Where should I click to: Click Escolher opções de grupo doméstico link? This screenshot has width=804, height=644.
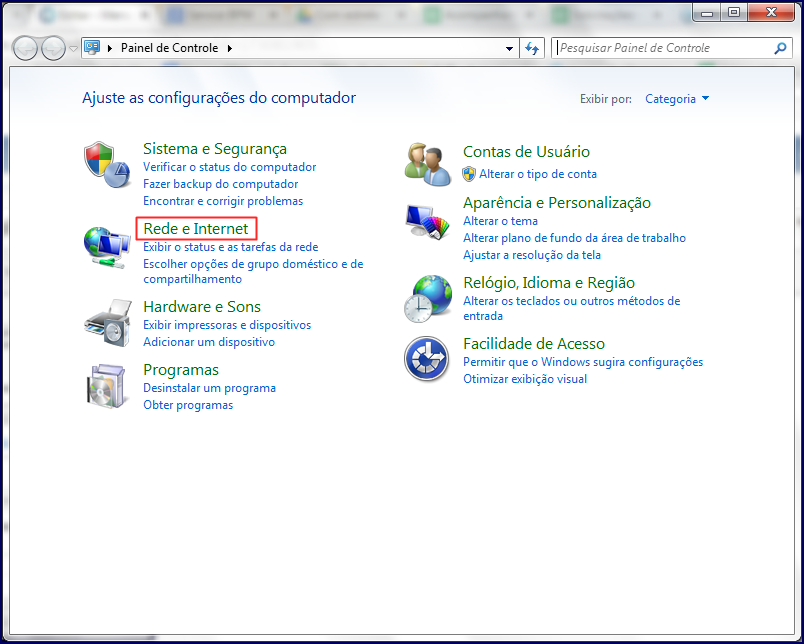point(253,271)
